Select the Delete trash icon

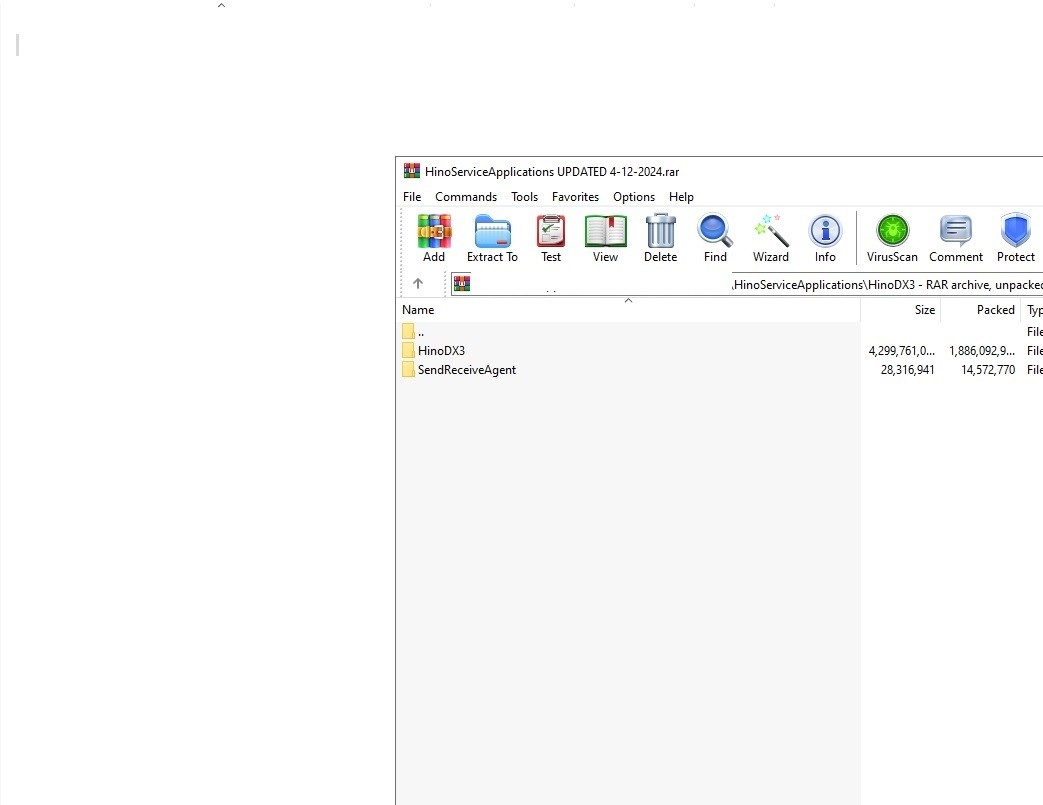click(x=661, y=231)
